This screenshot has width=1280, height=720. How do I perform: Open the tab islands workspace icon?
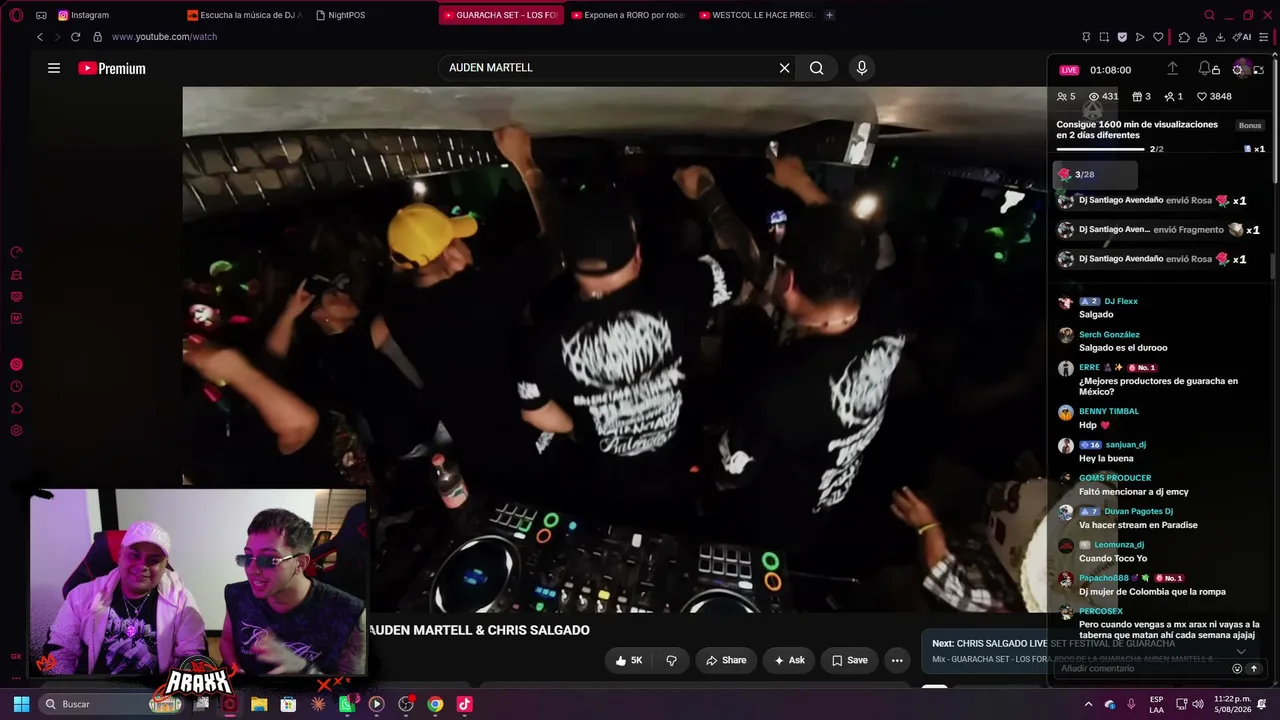coord(41,15)
